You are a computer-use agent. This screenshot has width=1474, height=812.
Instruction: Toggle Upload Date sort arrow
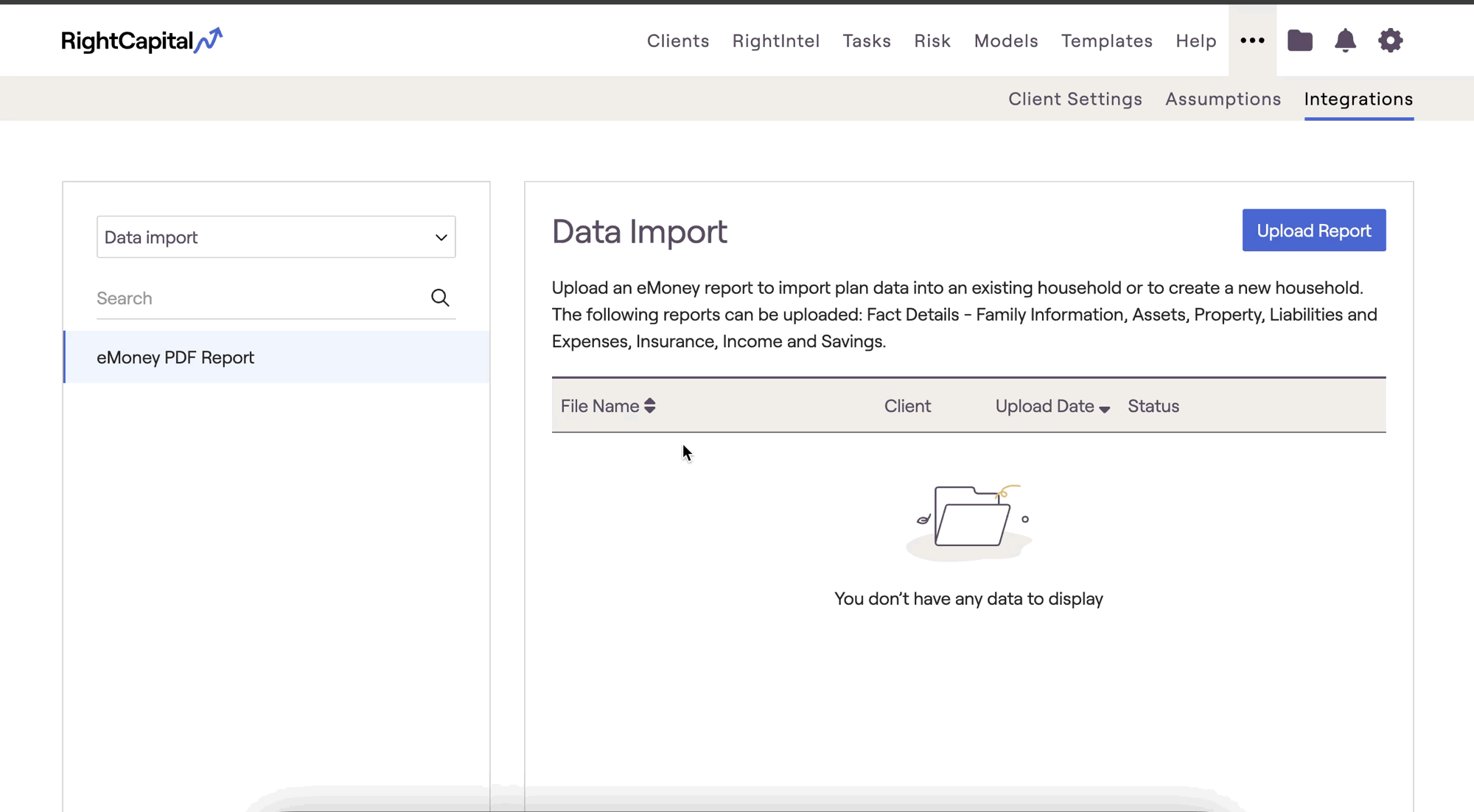(x=1104, y=408)
